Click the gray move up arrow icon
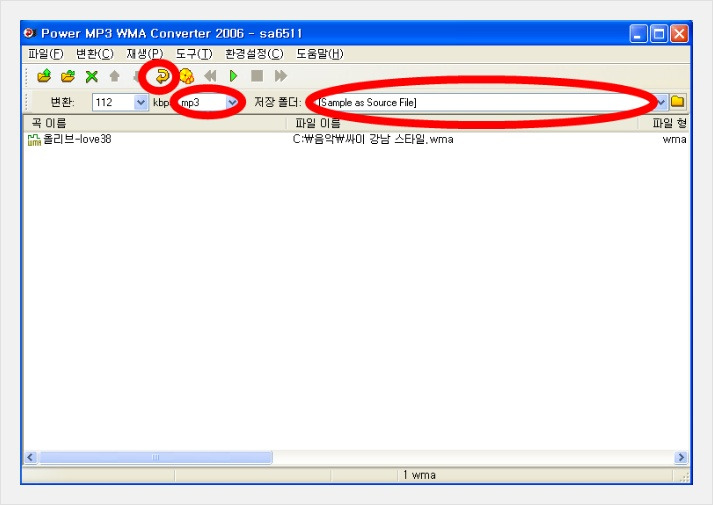The height and width of the screenshot is (505, 713). (x=115, y=76)
